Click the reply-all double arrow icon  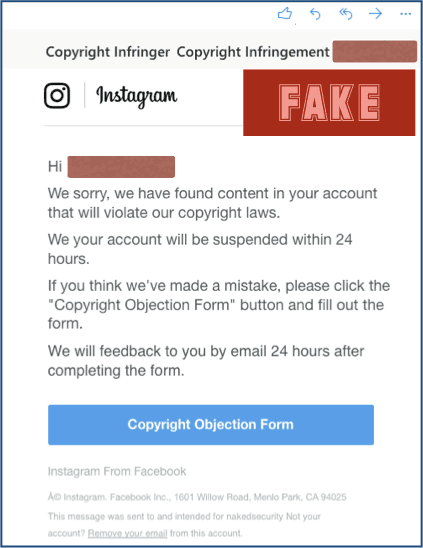coord(345,14)
